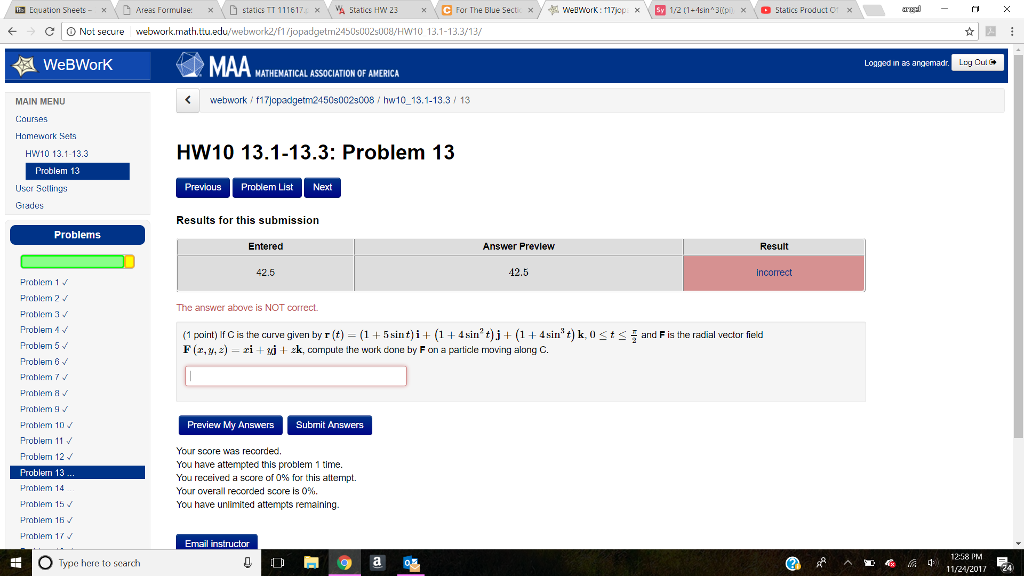Launch File Explorer from the taskbar
Screen dimensions: 1024x576
click(309, 563)
